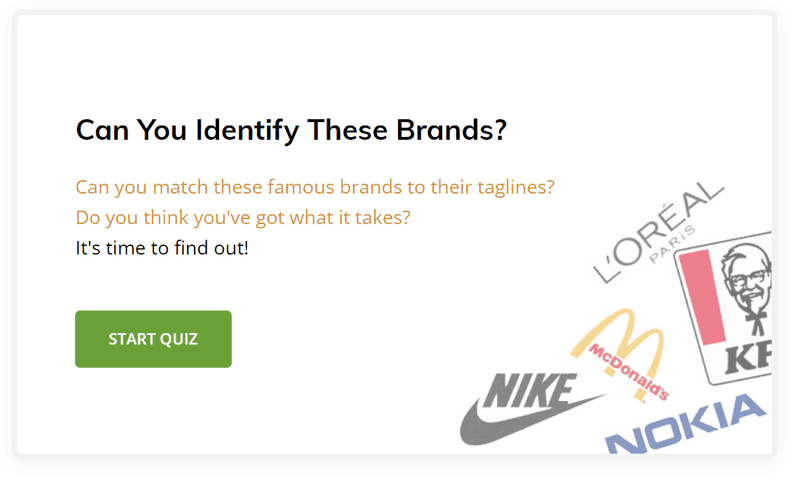Click the 'Can You Identify These Brands?' heading
The height and width of the screenshot is (485, 800).
[291, 130]
